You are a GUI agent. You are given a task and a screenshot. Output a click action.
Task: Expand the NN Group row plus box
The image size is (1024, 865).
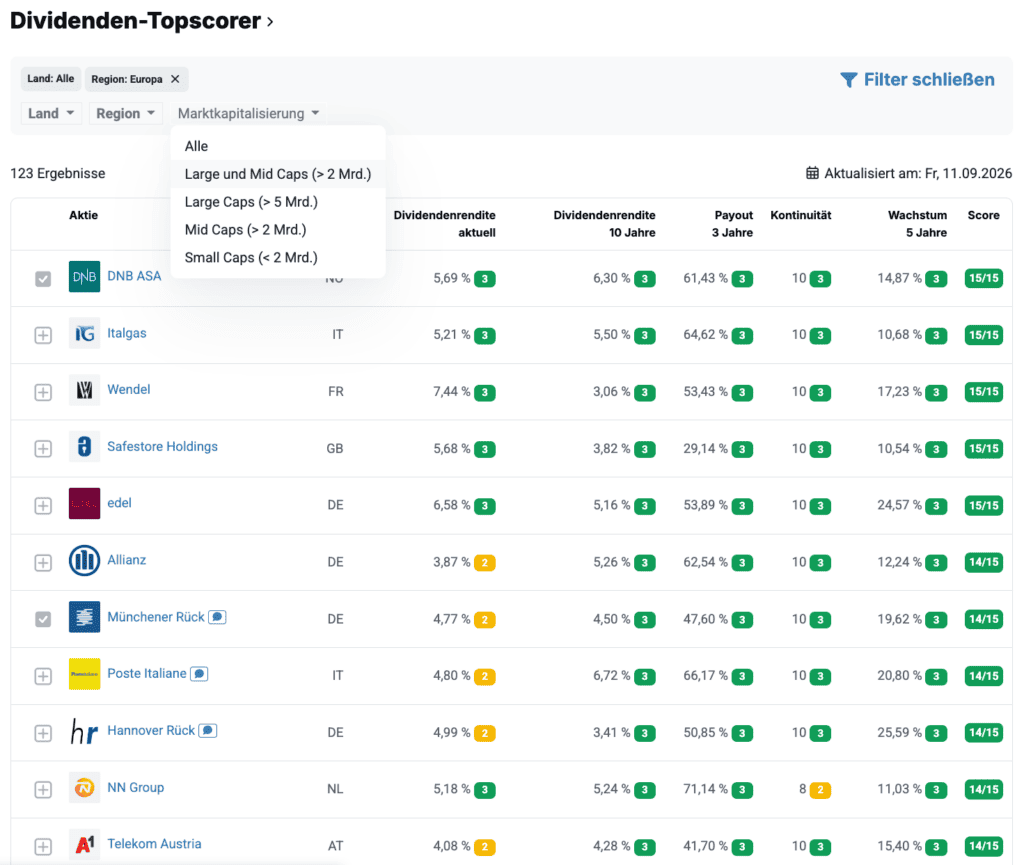(x=43, y=790)
